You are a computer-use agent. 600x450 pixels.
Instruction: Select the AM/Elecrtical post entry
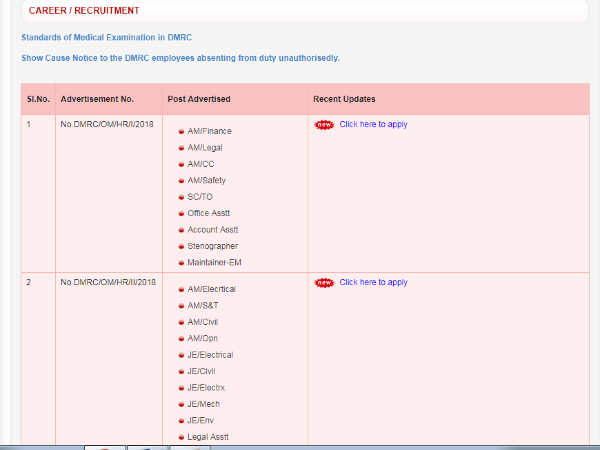[212, 289]
